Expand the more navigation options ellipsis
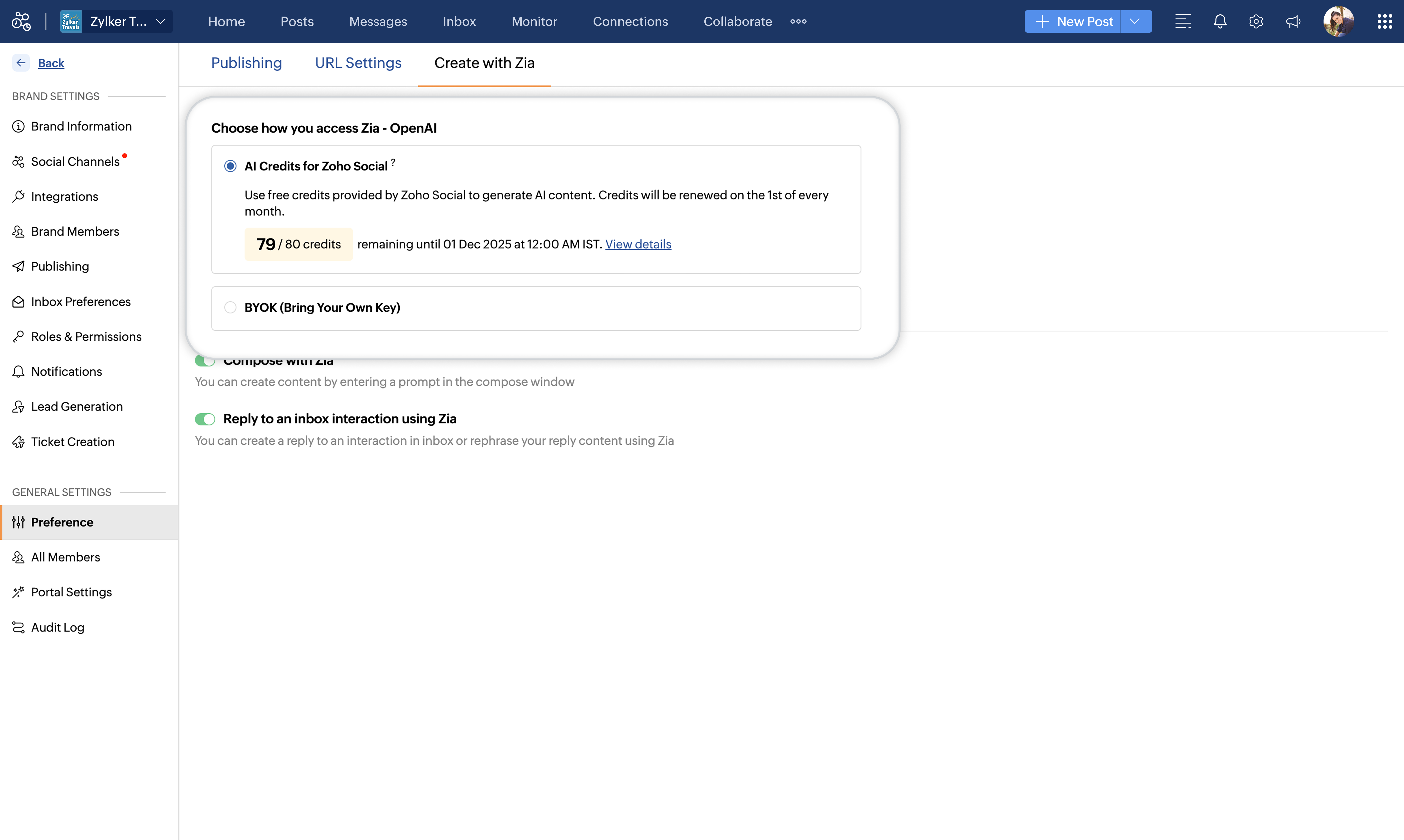1404x840 pixels. pyautogui.click(x=798, y=21)
